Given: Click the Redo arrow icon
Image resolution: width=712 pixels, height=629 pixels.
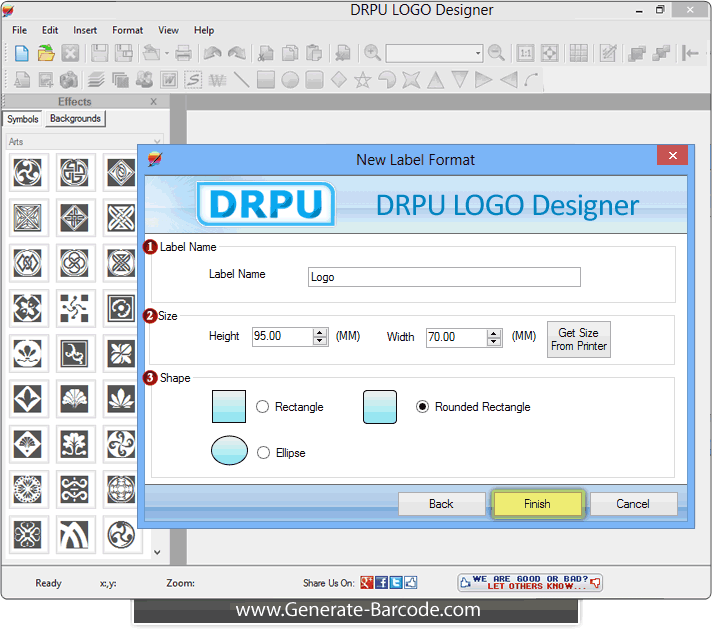Looking at the screenshot, I should click(237, 53).
